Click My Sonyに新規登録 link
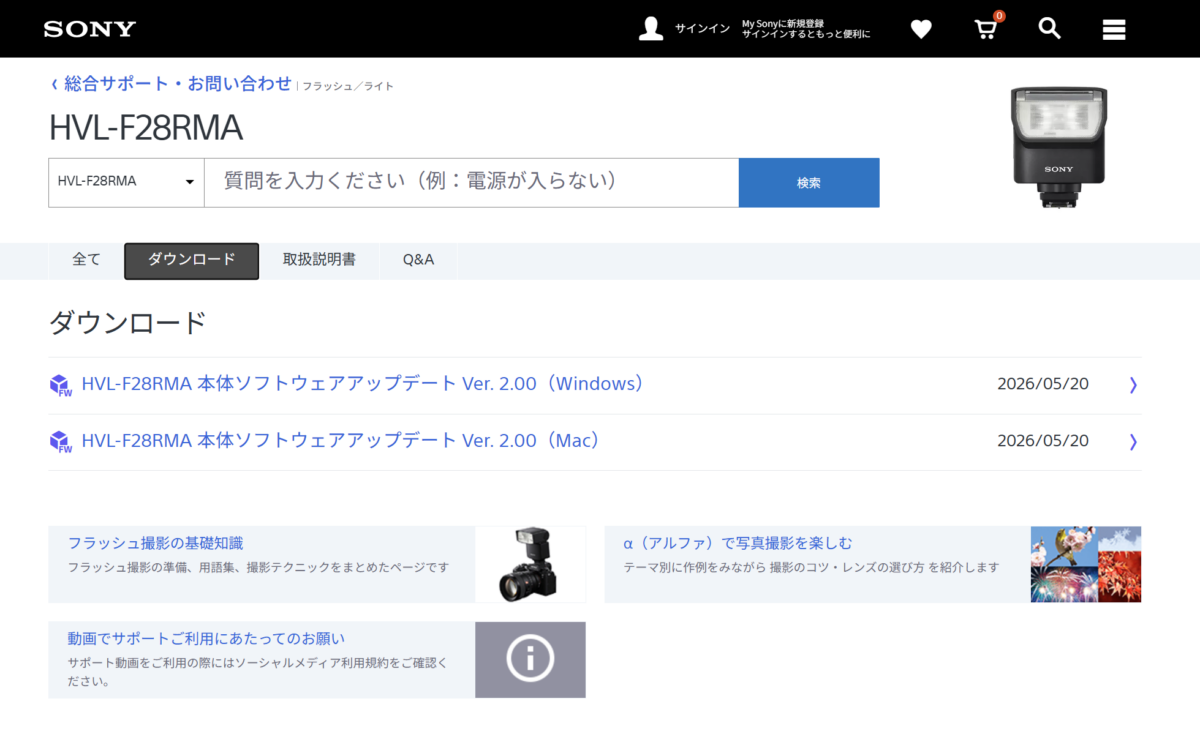The image size is (1200, 734). click(783, 22)
